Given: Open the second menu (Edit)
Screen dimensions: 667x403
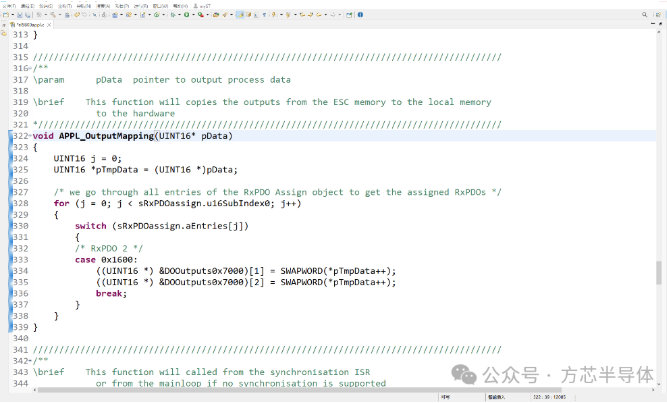Looking at the screenshot, I should tap(28, 6).
